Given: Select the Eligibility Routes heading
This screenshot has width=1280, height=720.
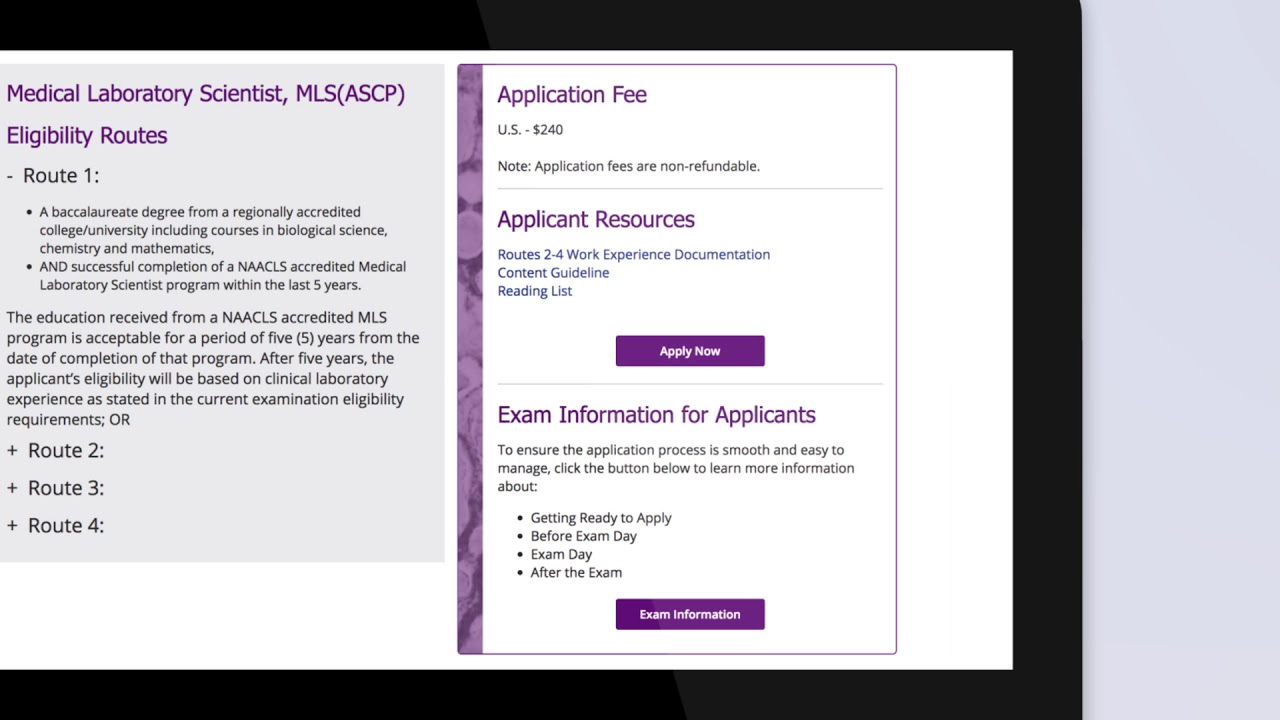Looking at the screenshot, I should (87, 136).
